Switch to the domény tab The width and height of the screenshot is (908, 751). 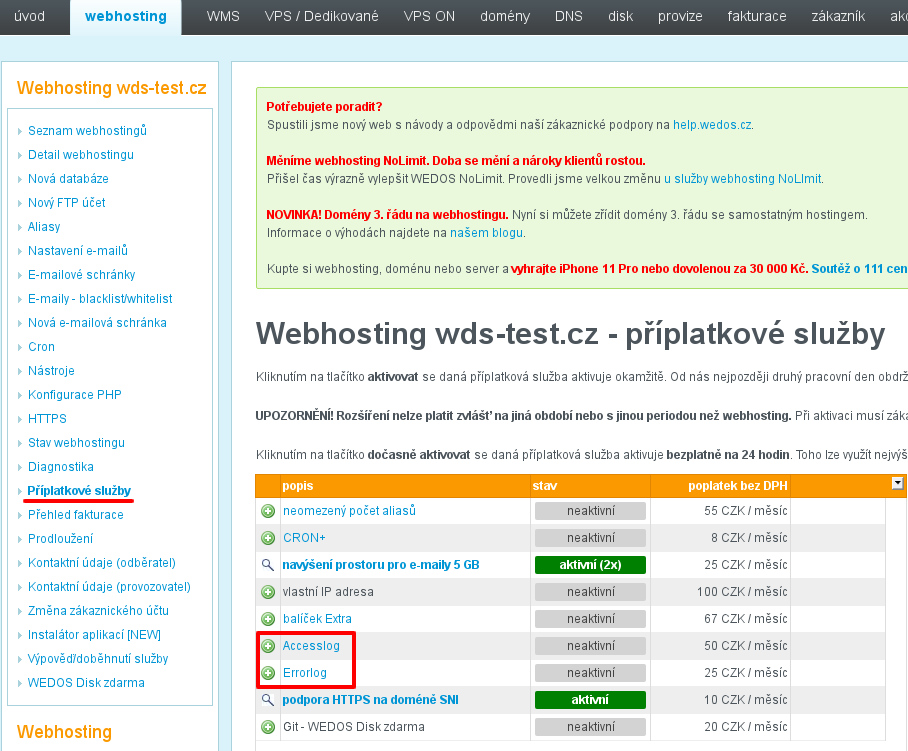pos(505,17)
